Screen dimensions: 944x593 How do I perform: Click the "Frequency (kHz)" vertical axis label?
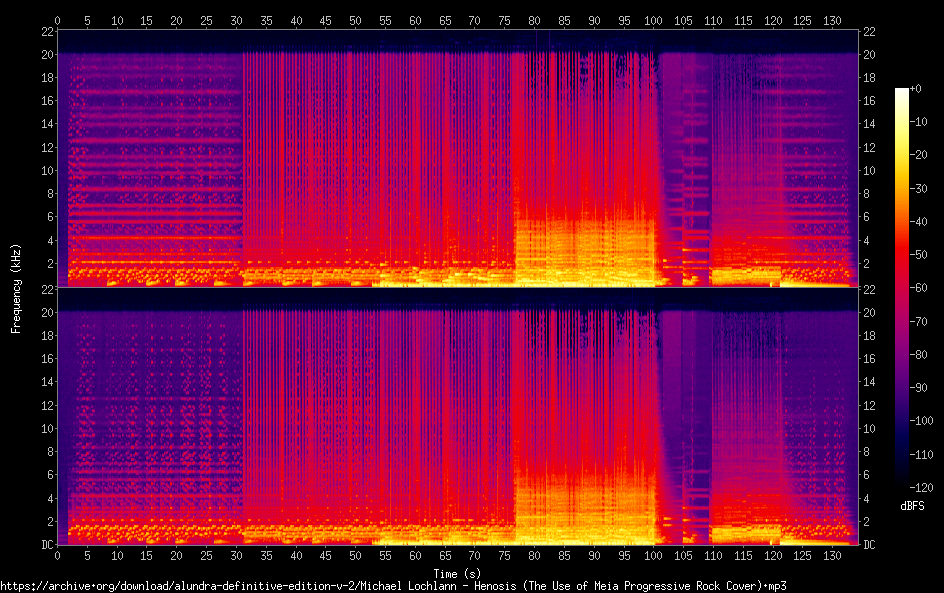pyautogui.click(x=16, y=288)
